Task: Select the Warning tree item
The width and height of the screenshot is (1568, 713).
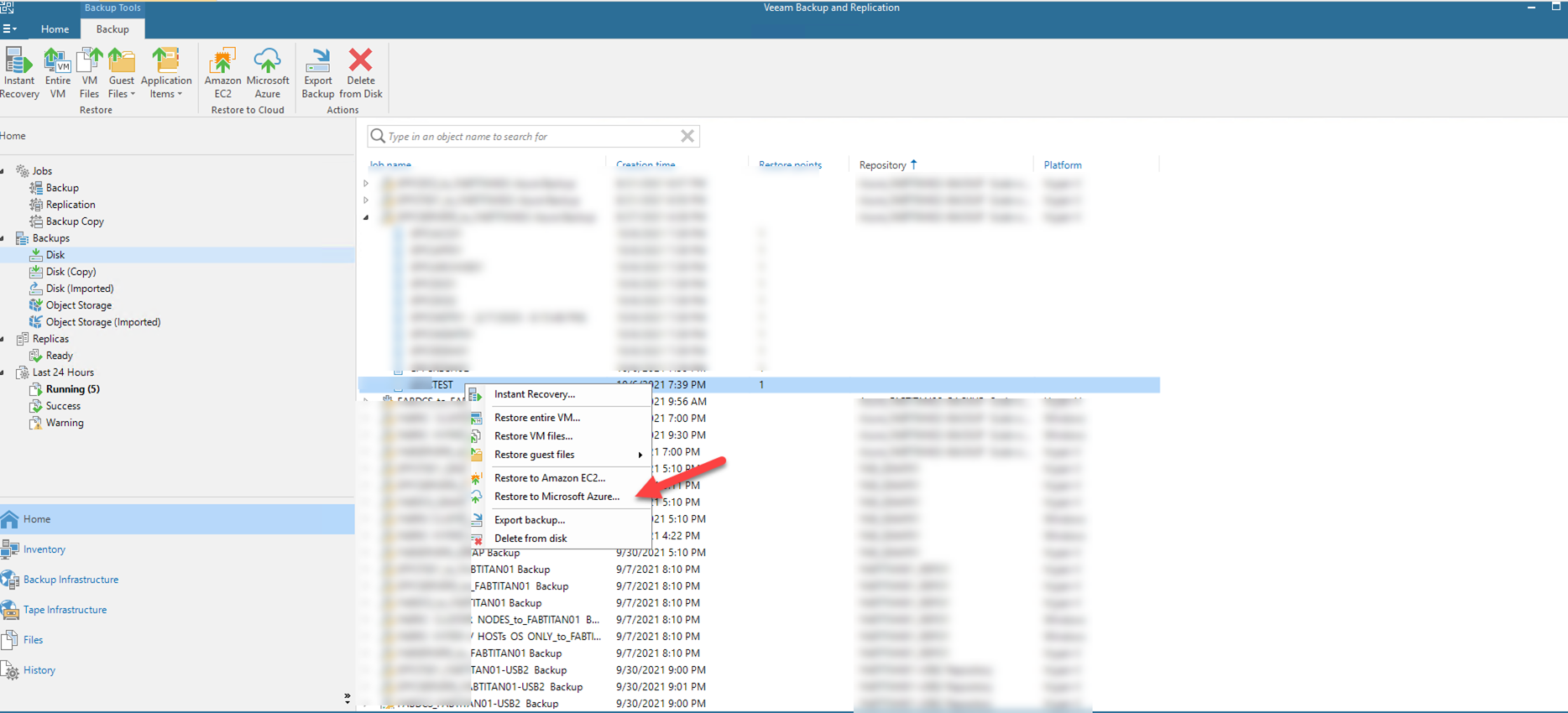Action: (65, 423)
